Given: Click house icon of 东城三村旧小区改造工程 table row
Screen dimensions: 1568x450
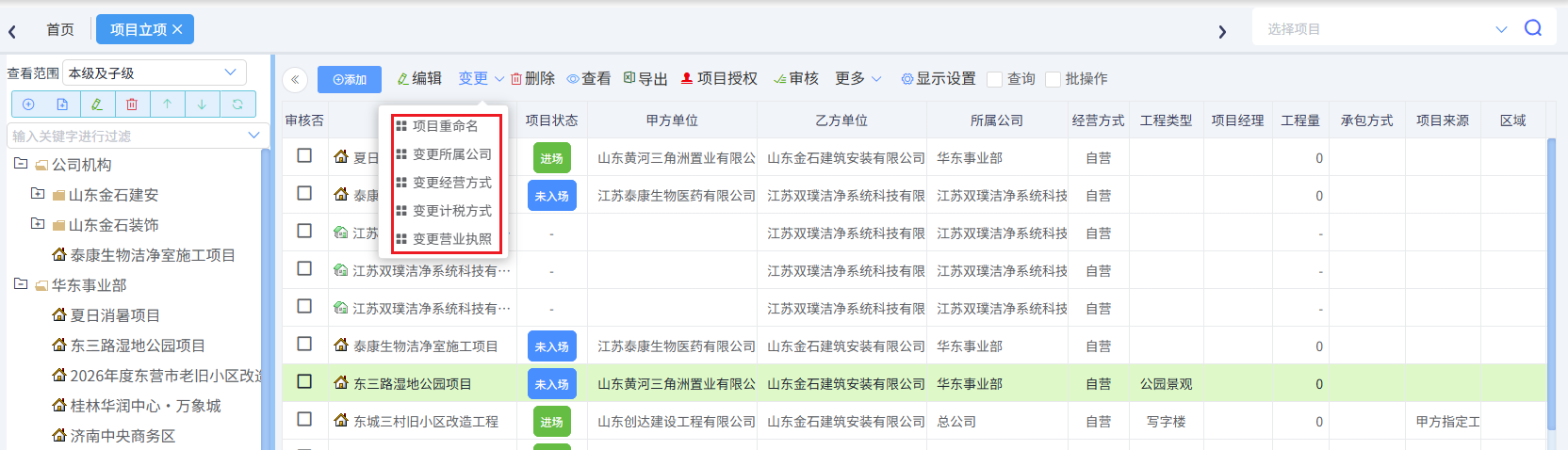Looking at the screenshot, I should (x=341, y=420).
